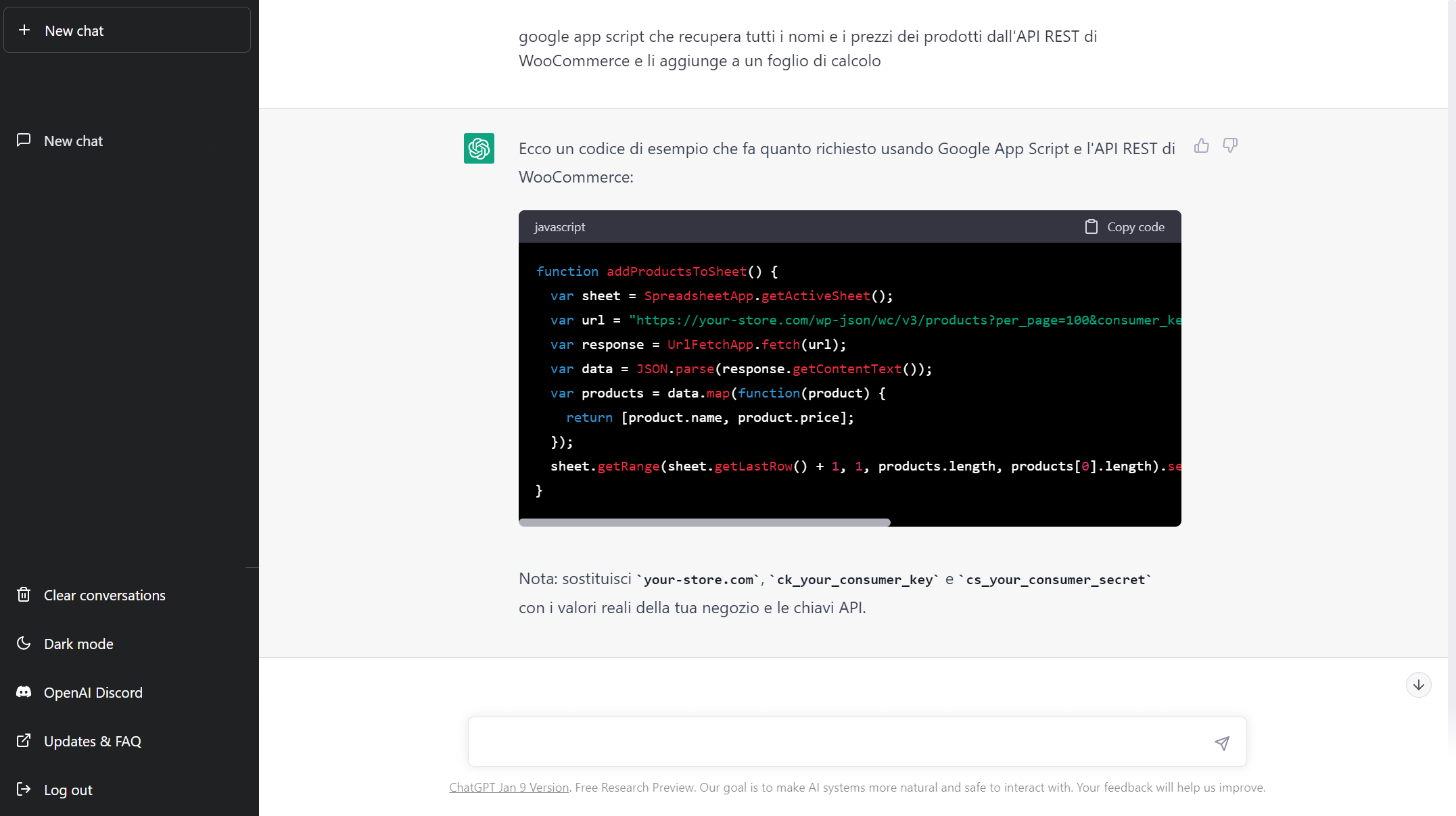The image size is (1456, 816).
Task: Click the send message paper plane icon
Action: coord(1221,743)
